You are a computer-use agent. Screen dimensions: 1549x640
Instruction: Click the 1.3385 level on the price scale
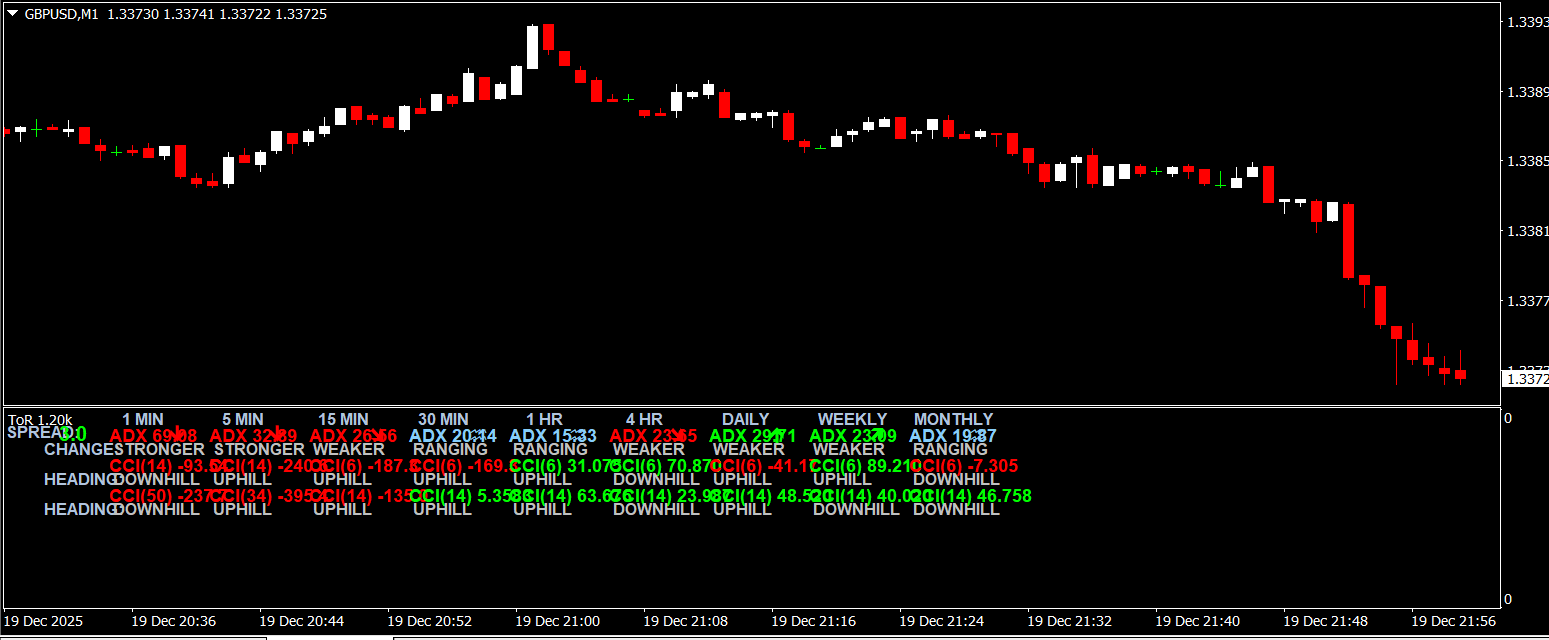1526,161
